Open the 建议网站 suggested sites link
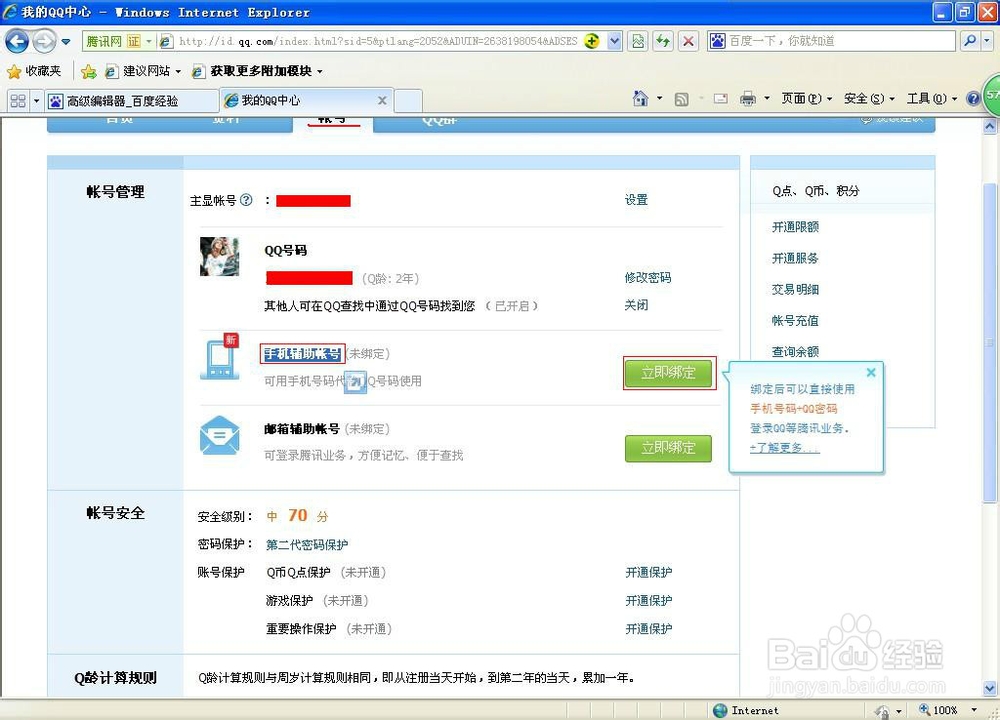Image resolution: width=1000 pixels, height=720 pixels. click(x=142, y=71)
